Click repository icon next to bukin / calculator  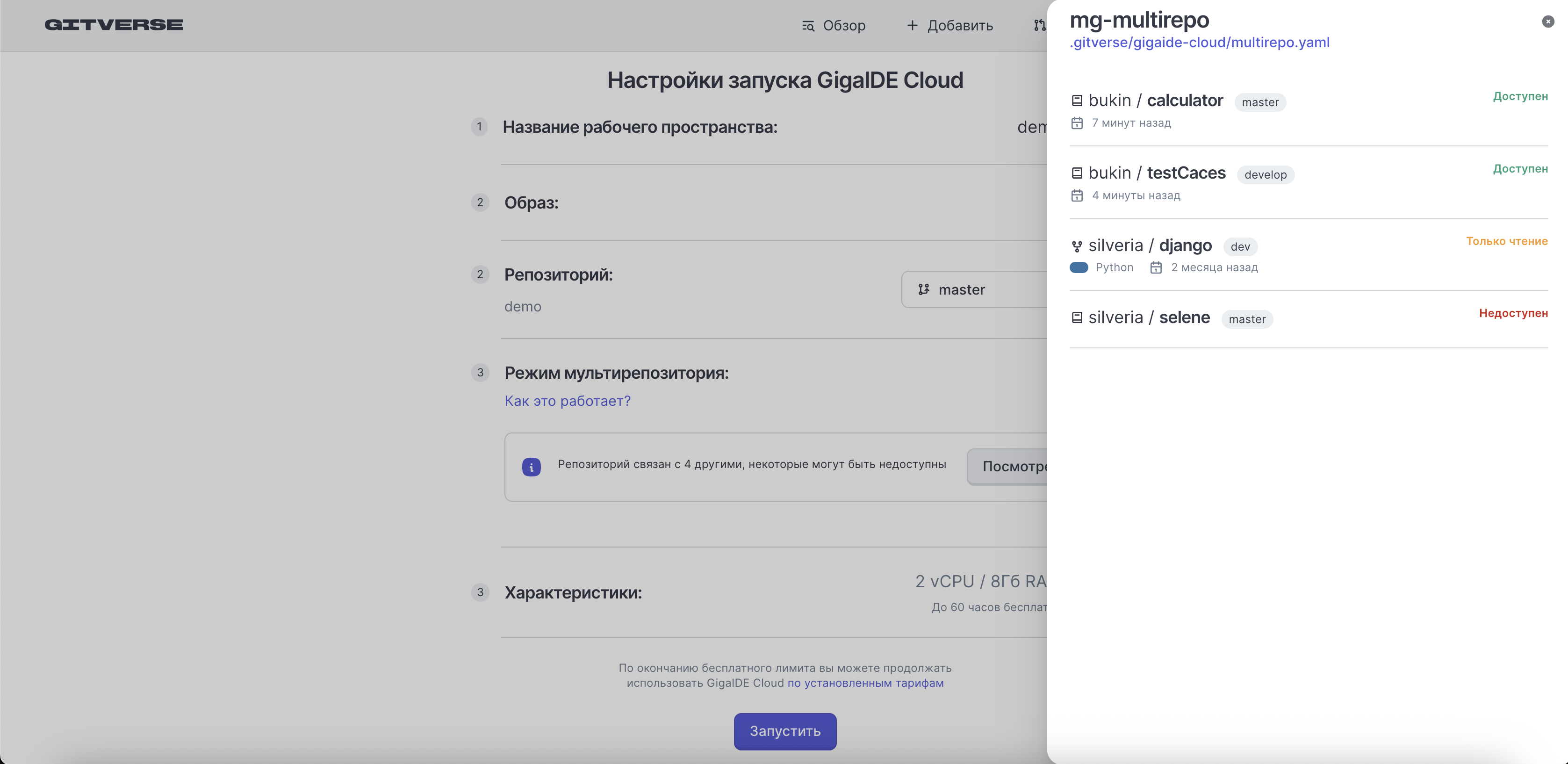coord(1077,101)
